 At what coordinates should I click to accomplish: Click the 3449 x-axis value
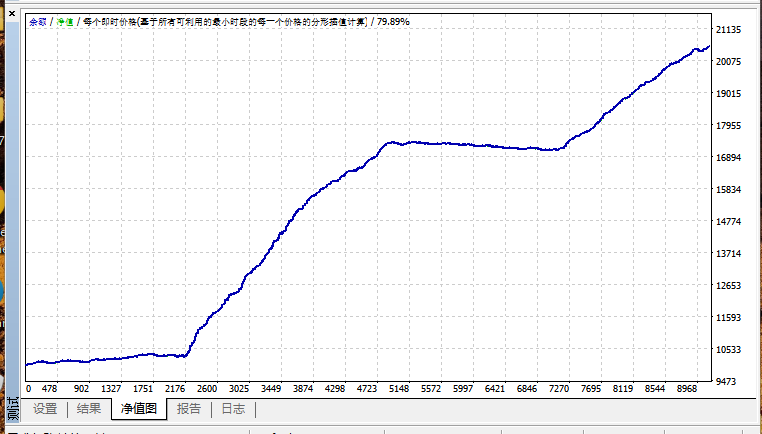(x=271, y=389)
